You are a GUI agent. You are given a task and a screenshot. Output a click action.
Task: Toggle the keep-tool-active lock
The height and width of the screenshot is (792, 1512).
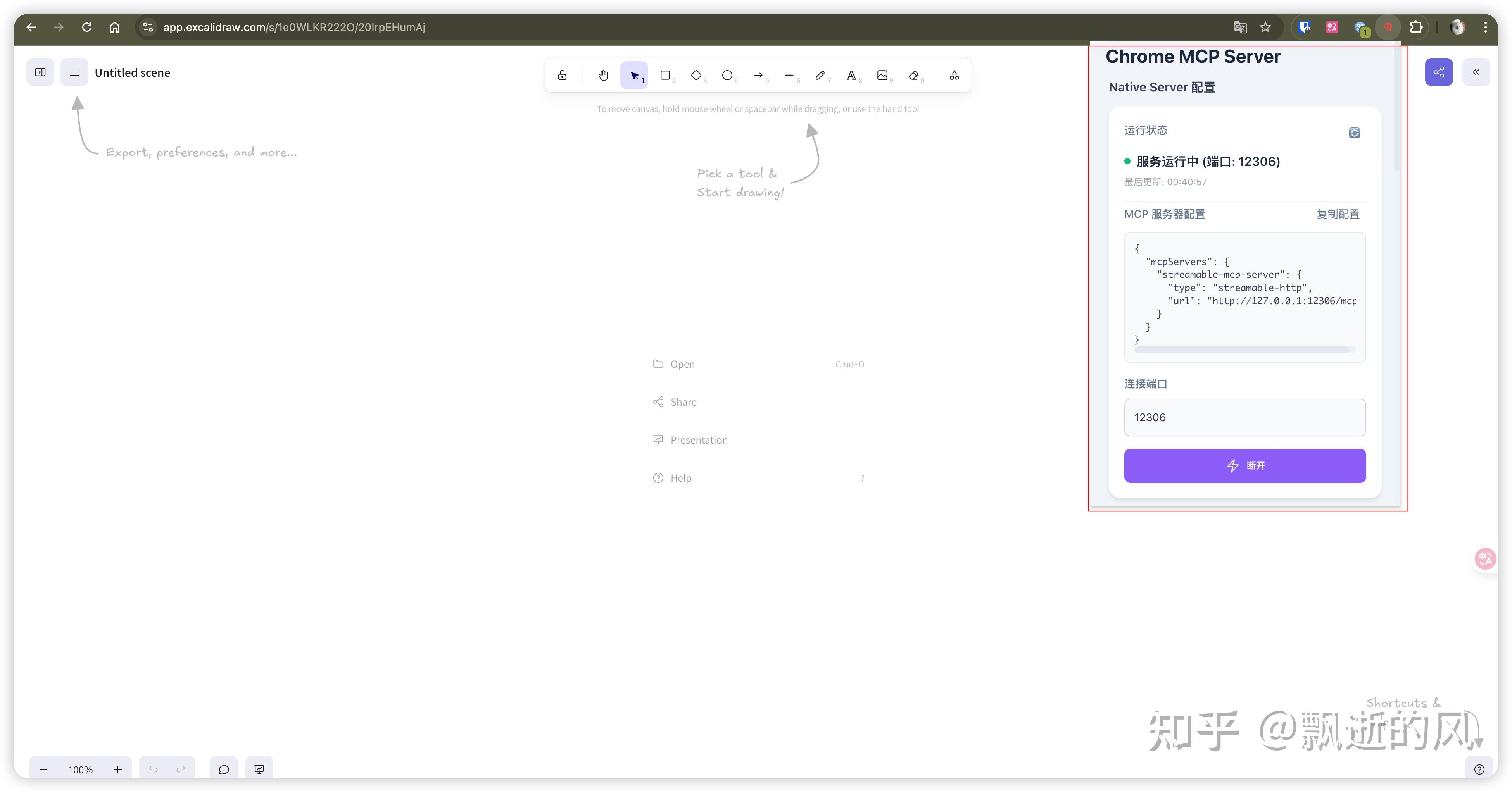click(562, 75)
